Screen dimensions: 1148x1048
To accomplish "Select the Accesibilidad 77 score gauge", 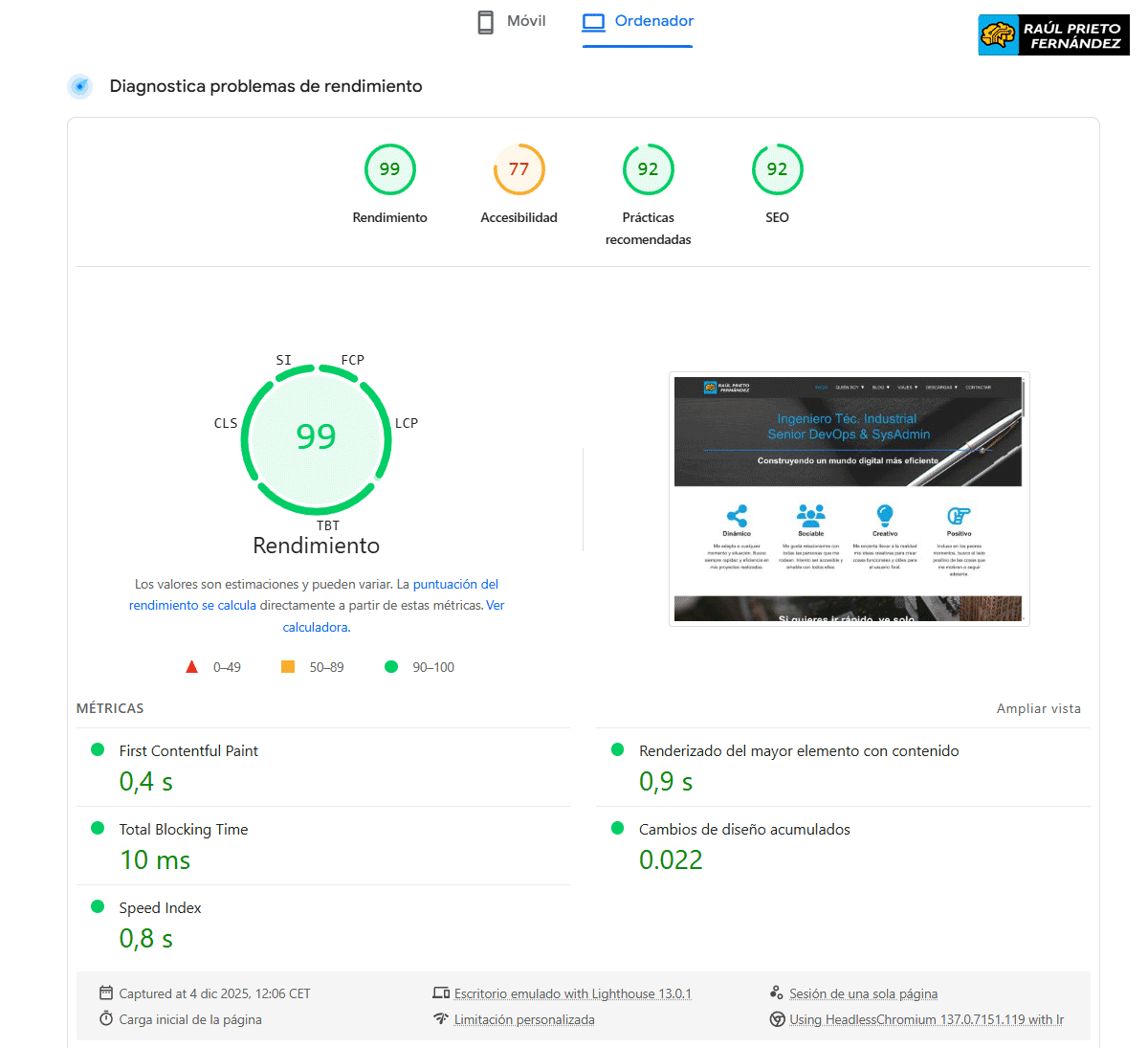I will pos(519,170).
